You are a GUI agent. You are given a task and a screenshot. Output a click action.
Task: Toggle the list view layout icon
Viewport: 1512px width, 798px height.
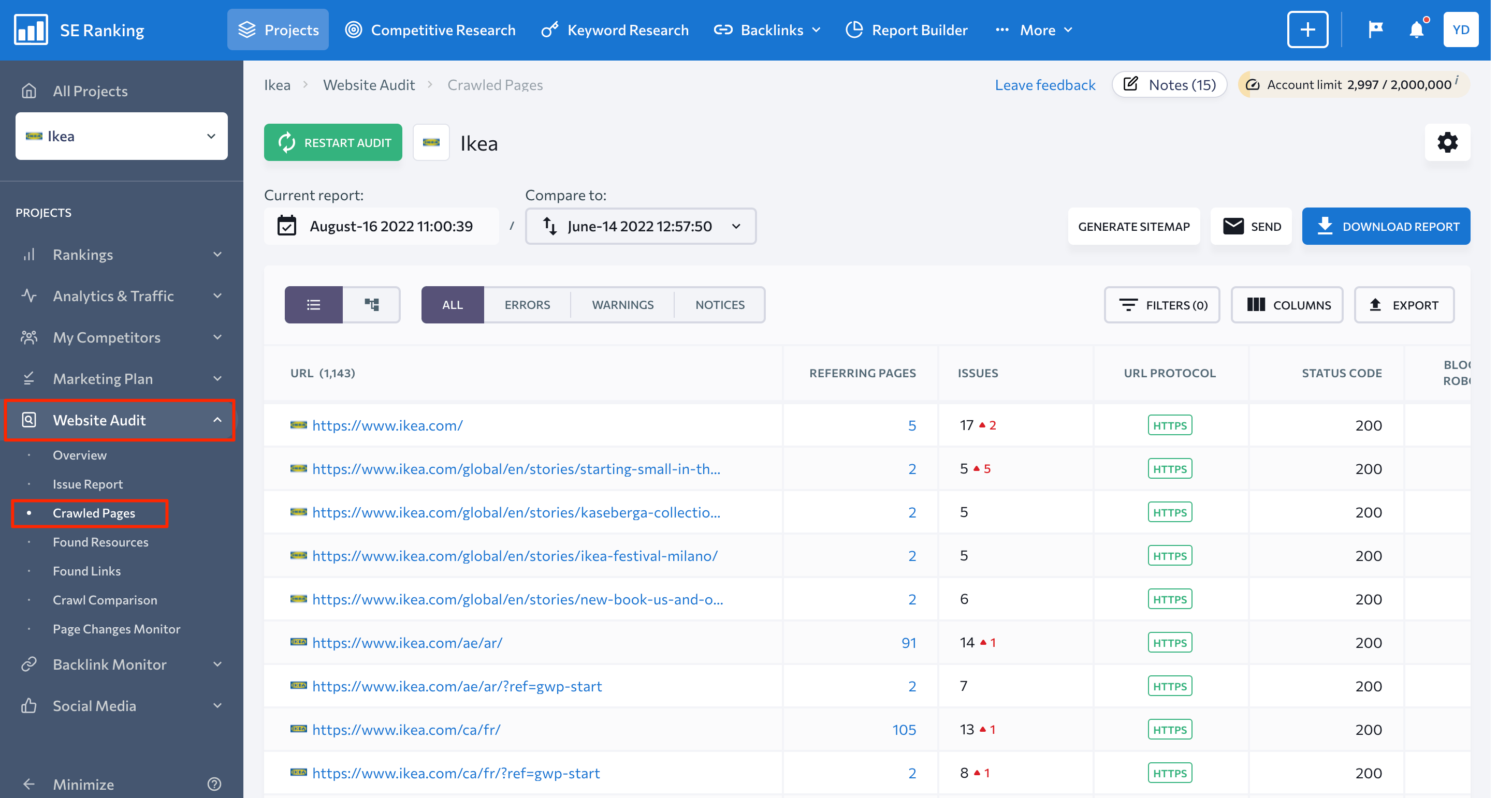tap(313, 304)
